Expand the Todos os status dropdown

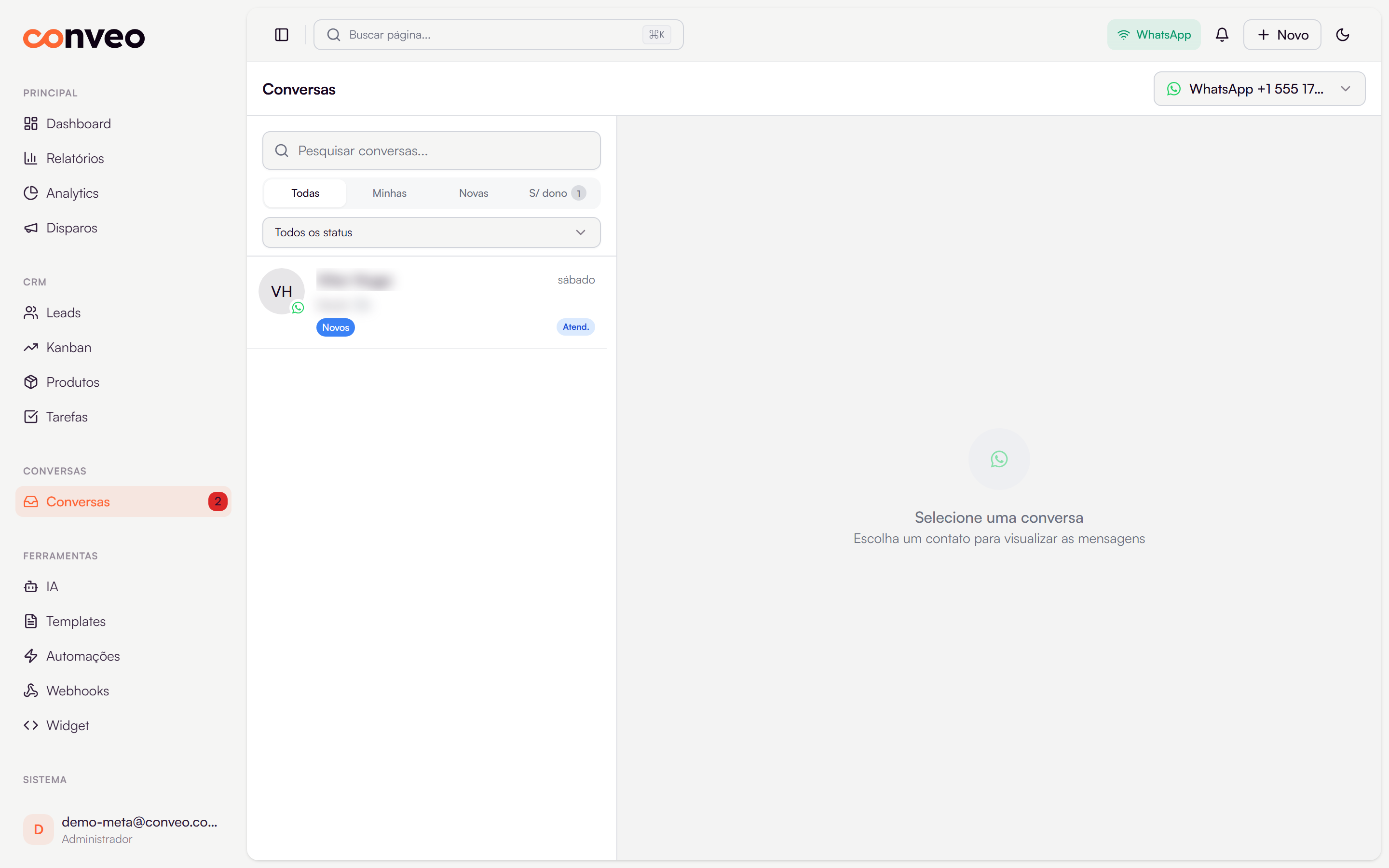432,232
